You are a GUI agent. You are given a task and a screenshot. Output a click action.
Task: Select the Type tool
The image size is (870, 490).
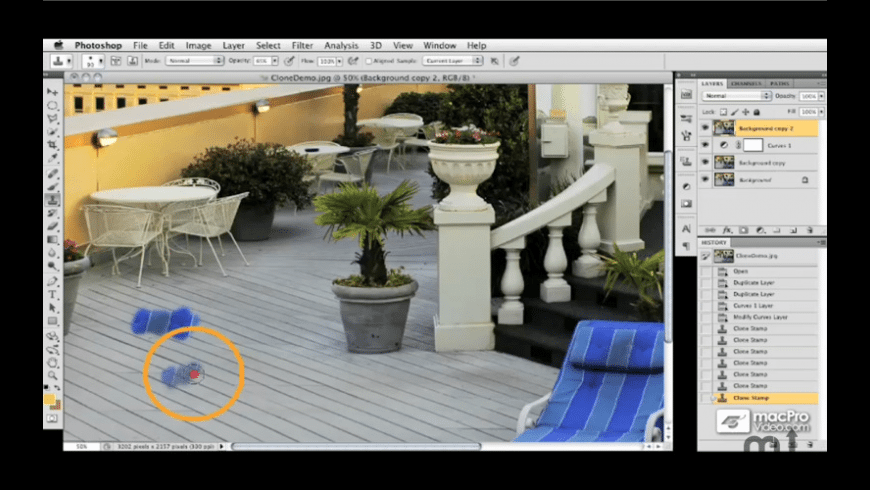coord(53,295)
